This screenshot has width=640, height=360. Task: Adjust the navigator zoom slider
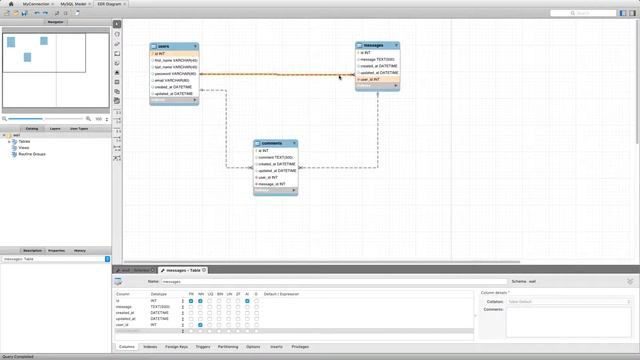pyautogui.click(x=46, y=119)
